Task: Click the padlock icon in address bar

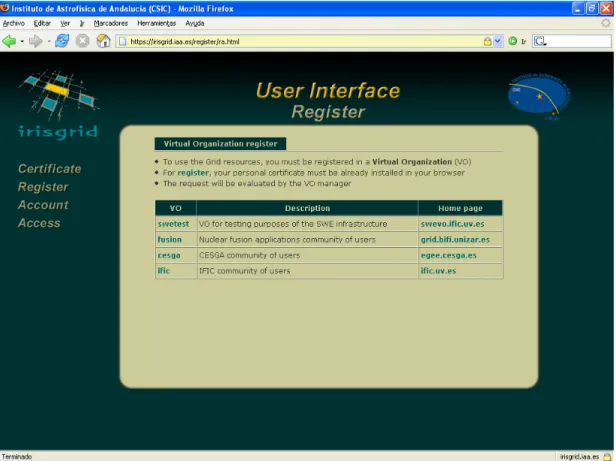Action: pos(488,41)
